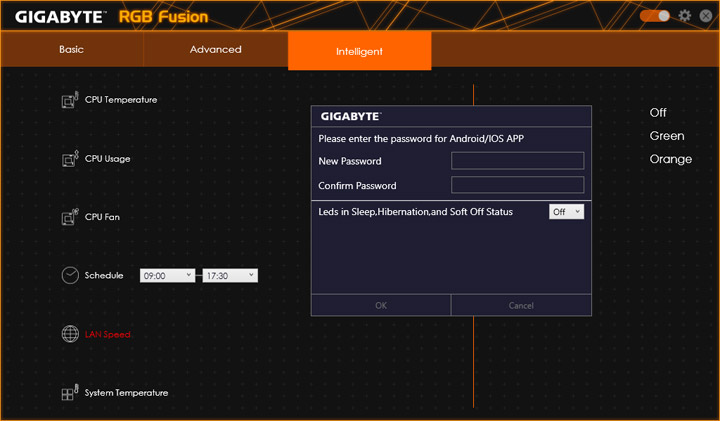Open the schedule start time 09:00 dropdown
Screen dimensions: 720x421
[167, 275]
